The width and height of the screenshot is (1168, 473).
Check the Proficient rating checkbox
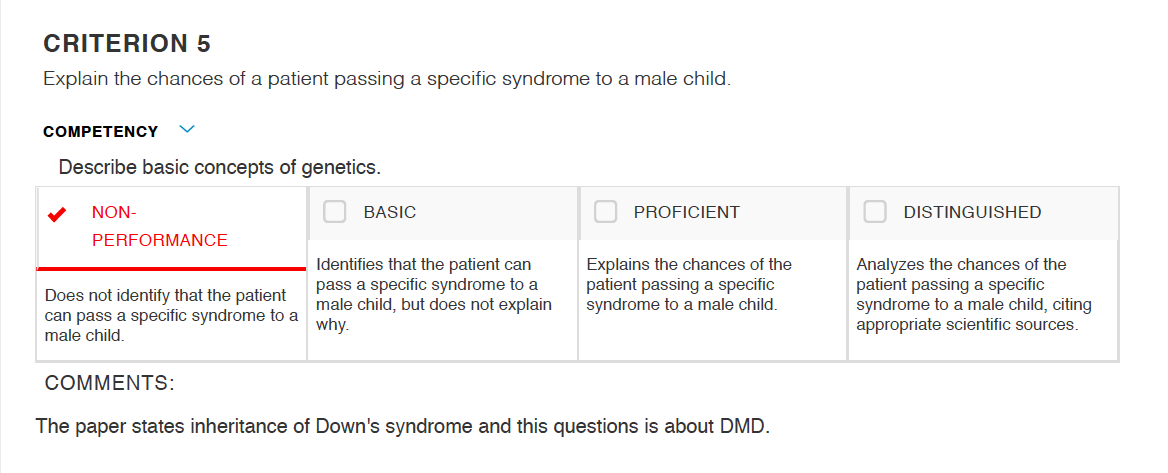[605, 212]
